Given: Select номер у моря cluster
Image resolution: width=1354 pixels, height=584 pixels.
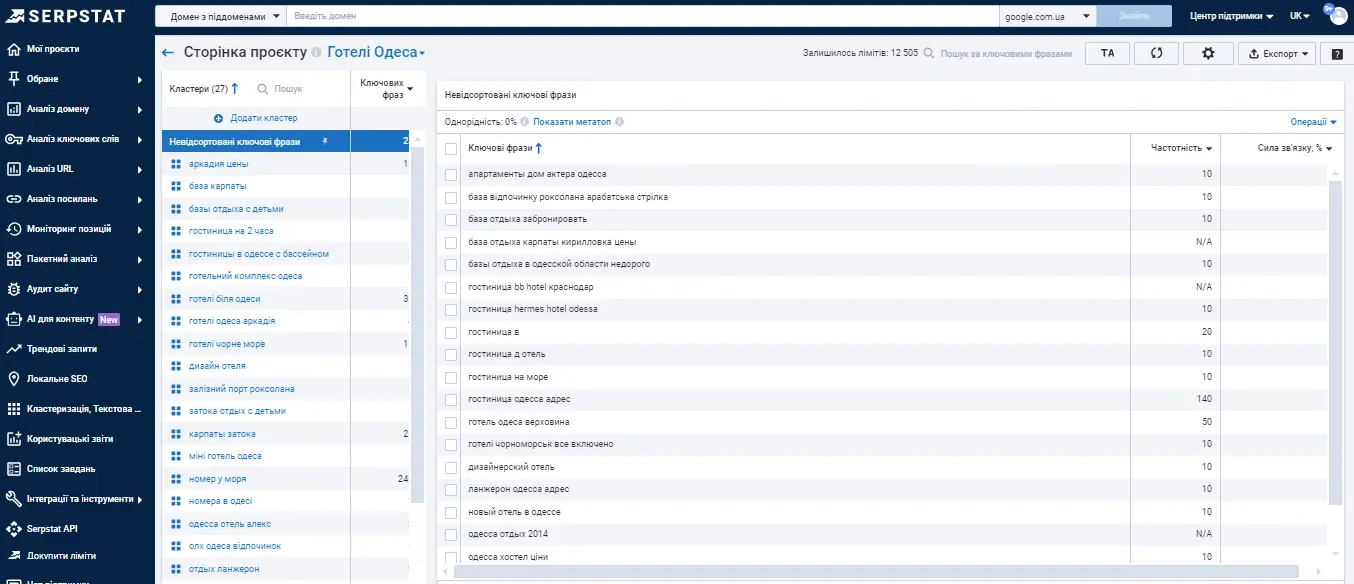Looking at the screenshot, I should tap(217, 479).
